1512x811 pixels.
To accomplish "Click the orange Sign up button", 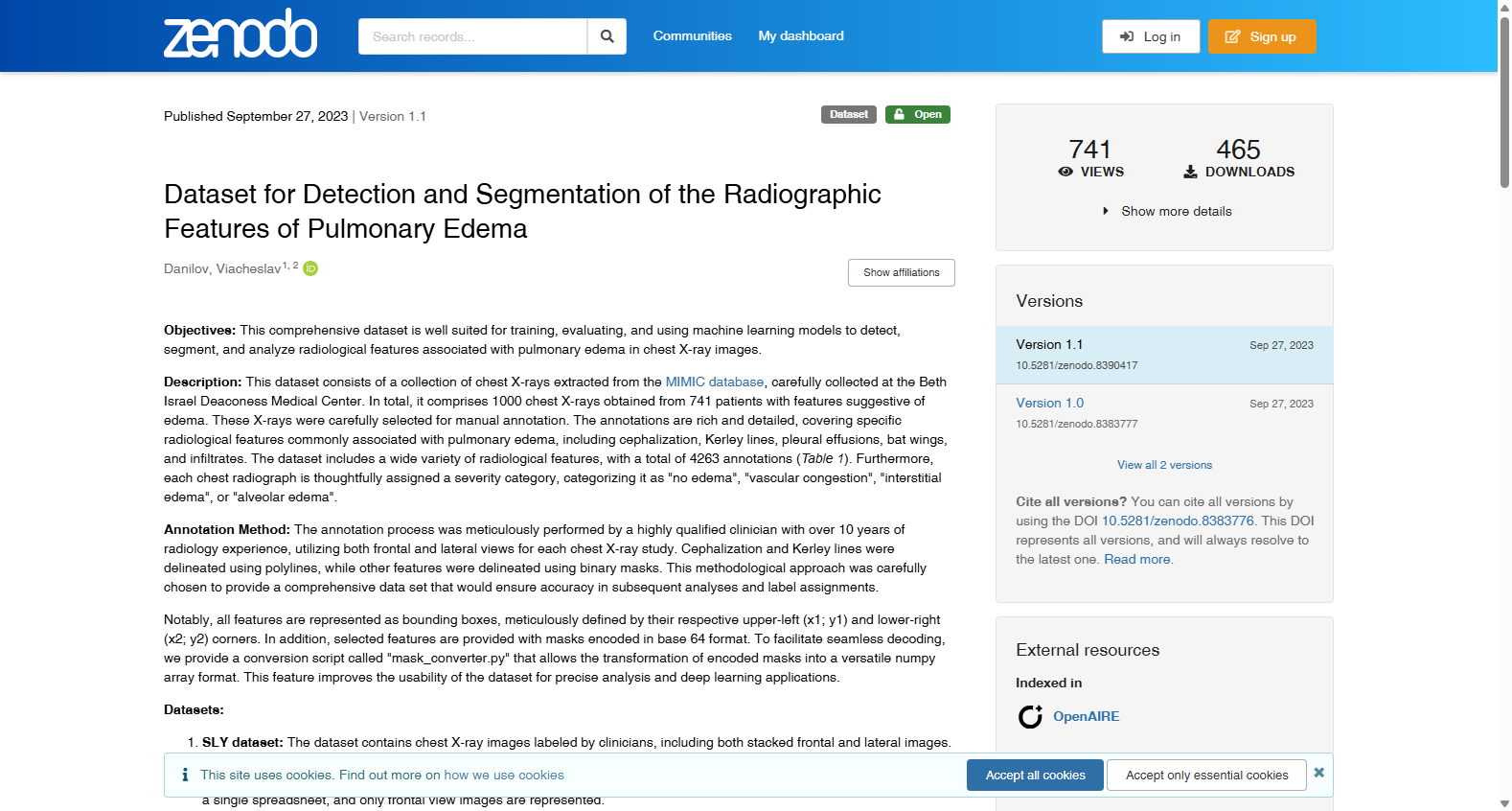I will [1262, 36].
